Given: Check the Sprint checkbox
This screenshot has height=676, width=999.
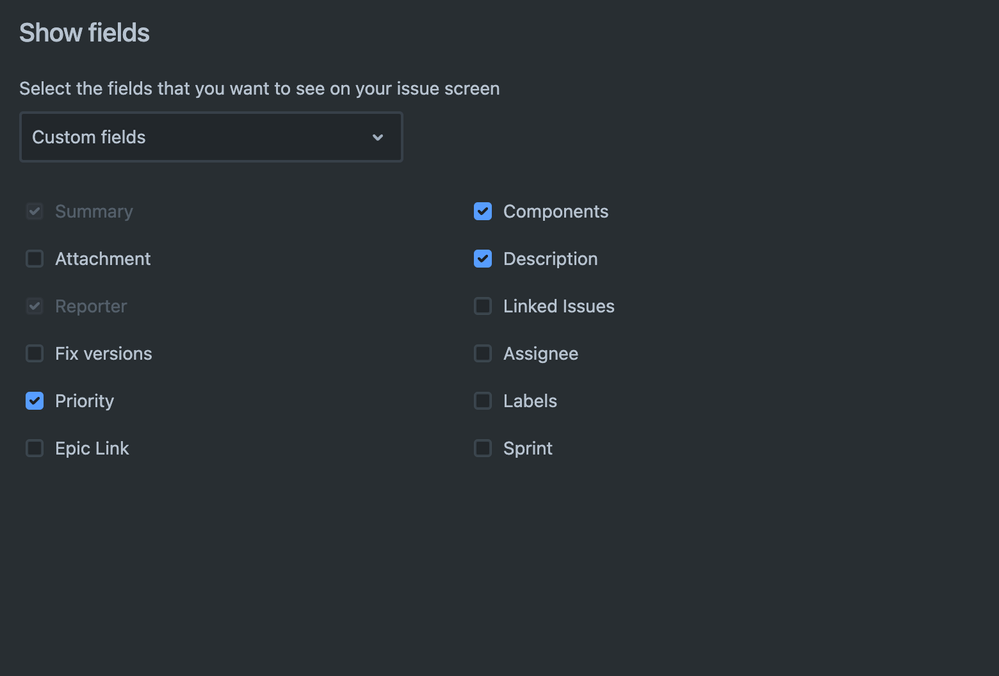Looking at the screenshot, I should [x=483, y=448].
